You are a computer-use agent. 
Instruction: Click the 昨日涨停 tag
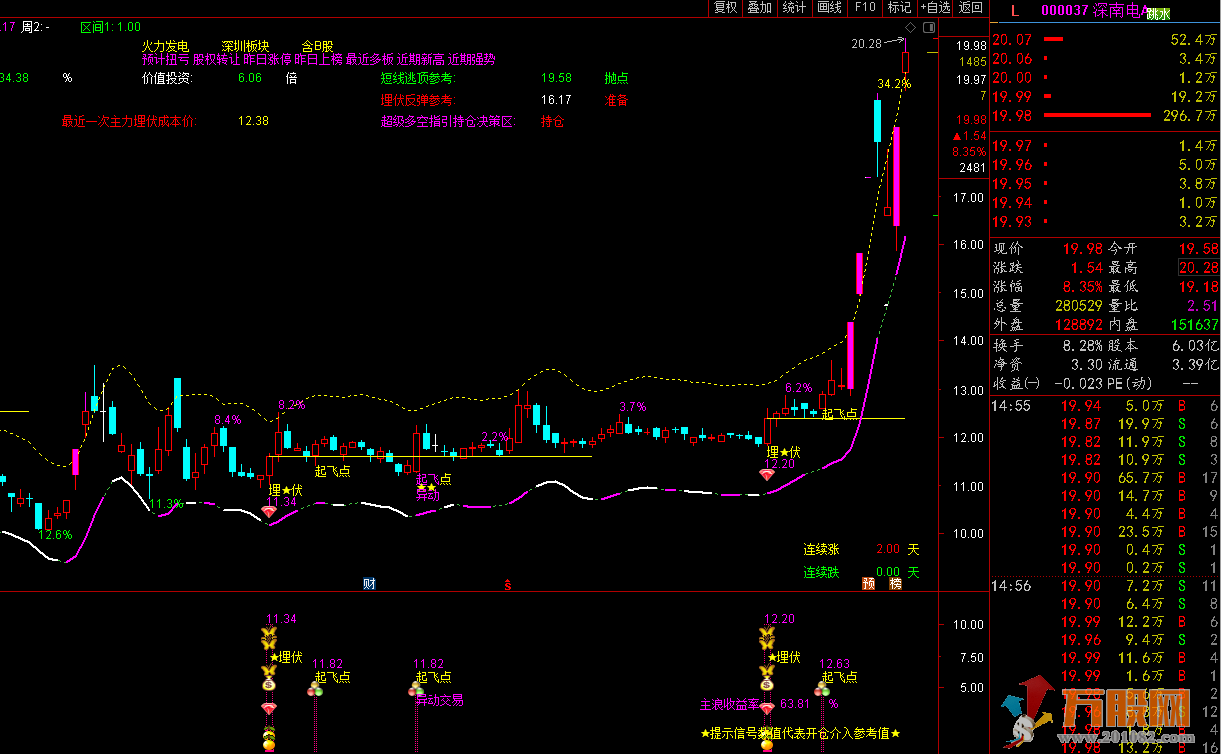pos(268,59)
